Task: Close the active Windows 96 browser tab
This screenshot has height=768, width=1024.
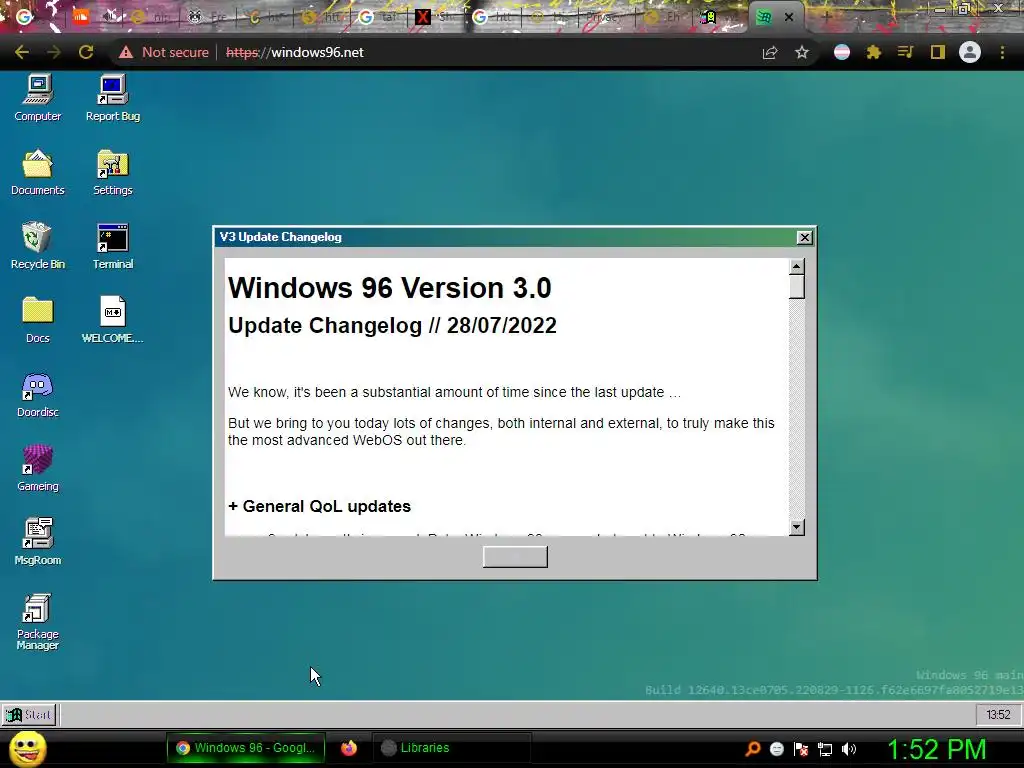Action: pos(789,17)
